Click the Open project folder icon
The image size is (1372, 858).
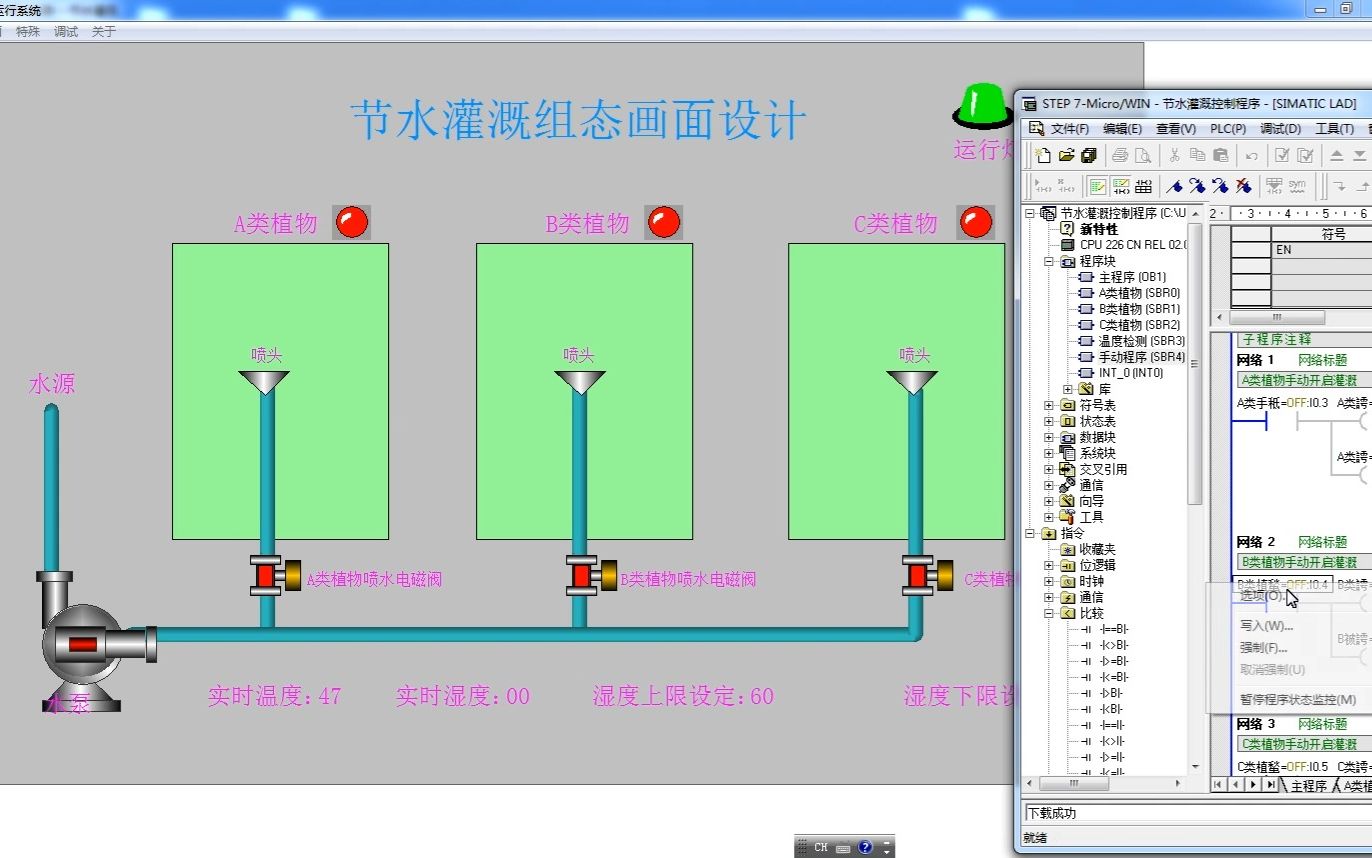pyautogui.click(x=1066, y=155)
